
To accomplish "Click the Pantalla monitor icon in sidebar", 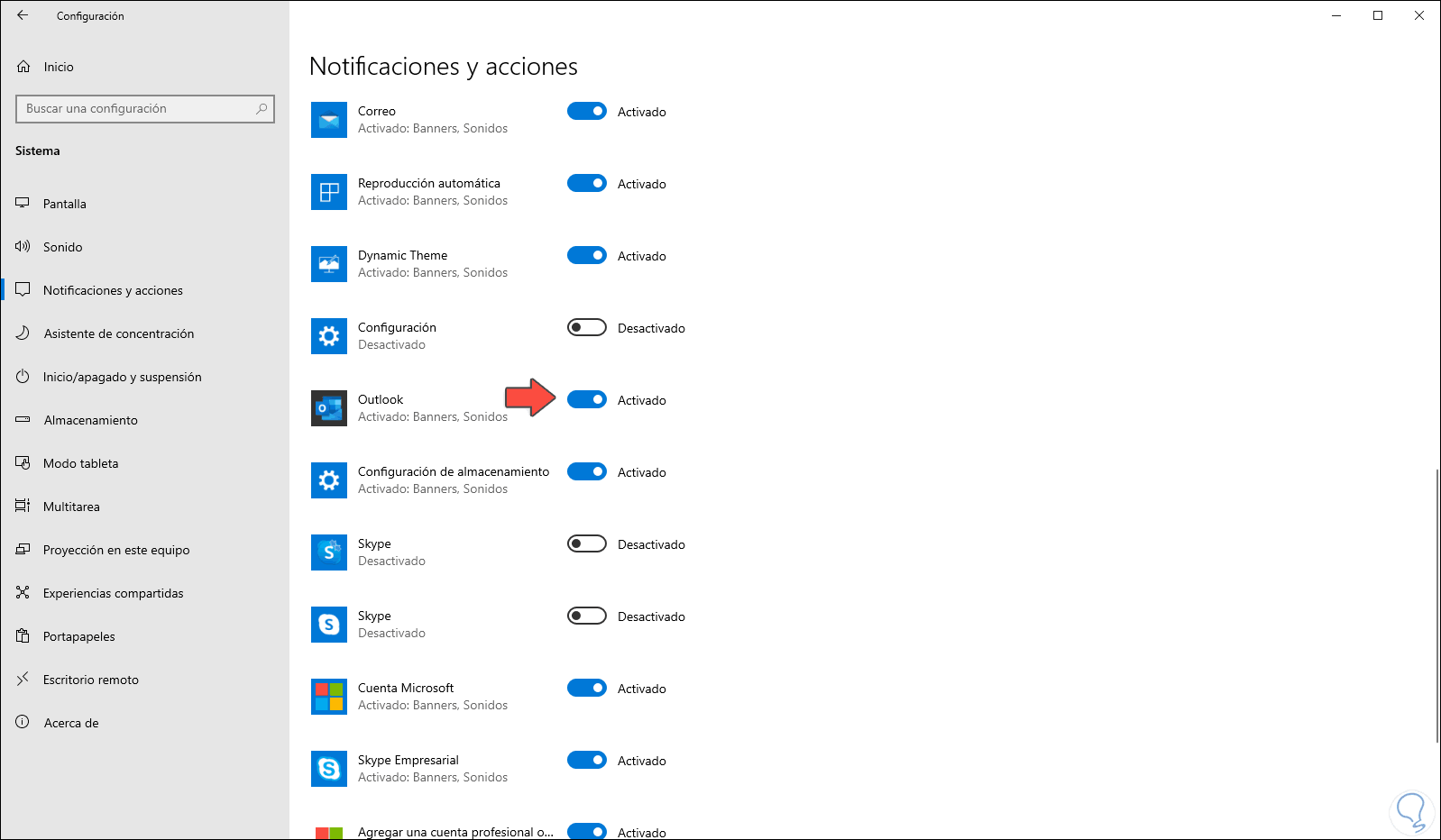I will coord(23,204).
